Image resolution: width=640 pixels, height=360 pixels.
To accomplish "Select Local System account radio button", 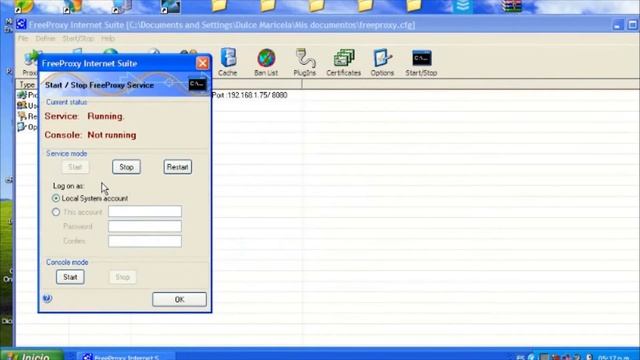I will coord(56,198).
